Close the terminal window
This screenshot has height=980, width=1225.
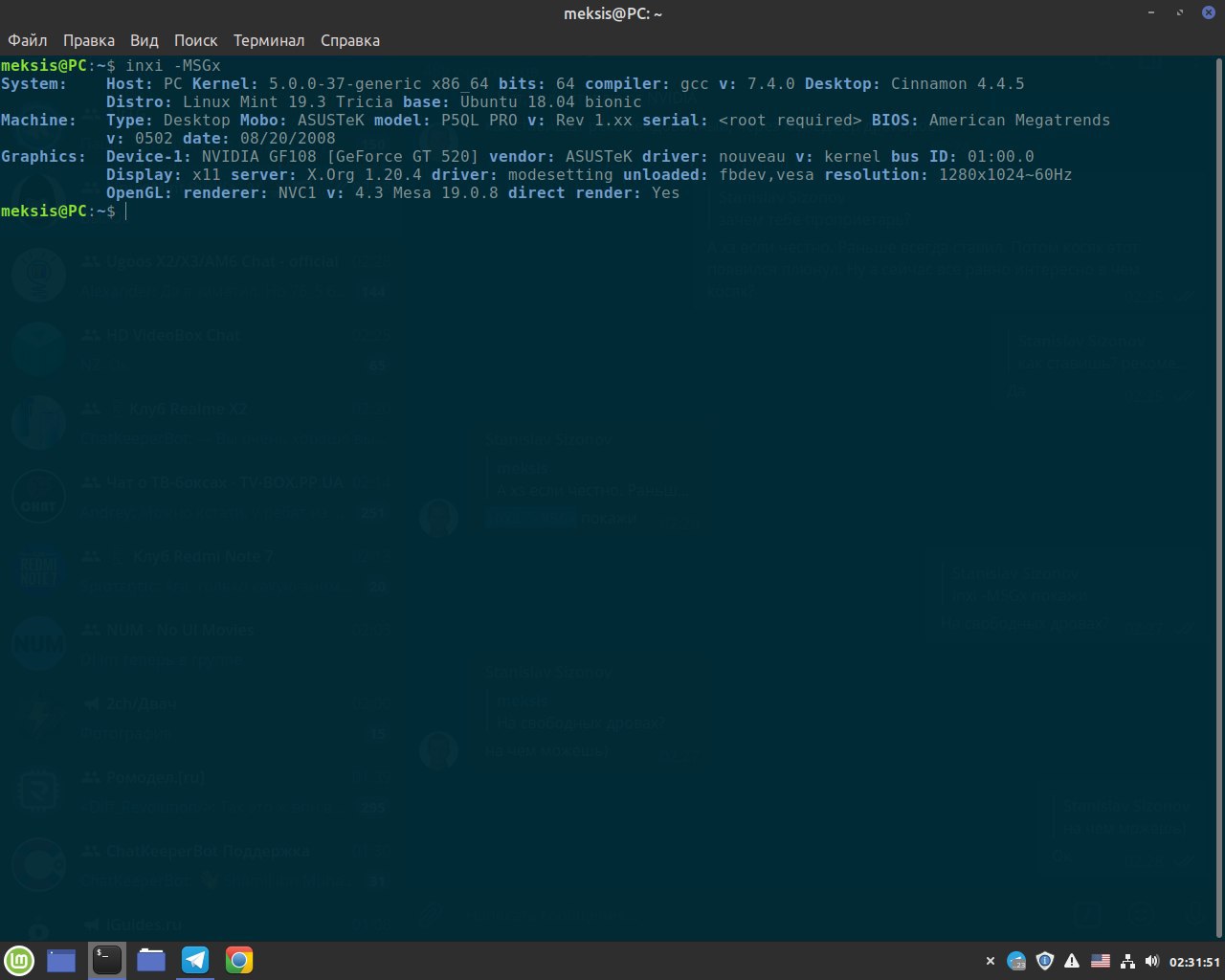[x=1209, y=12]
